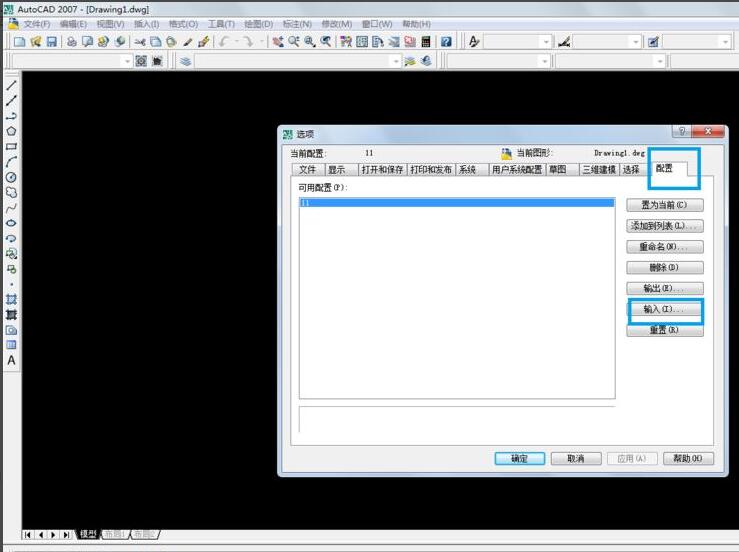Click the New drawing icon

tap(19, 42)
